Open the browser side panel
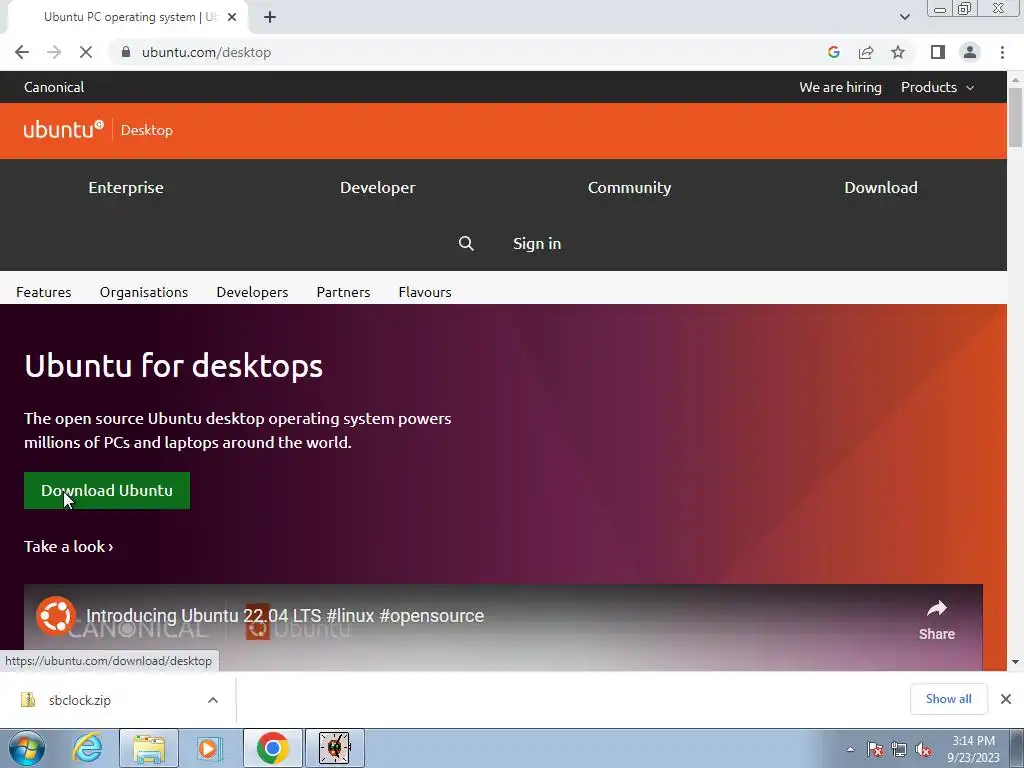 (938, 52)
